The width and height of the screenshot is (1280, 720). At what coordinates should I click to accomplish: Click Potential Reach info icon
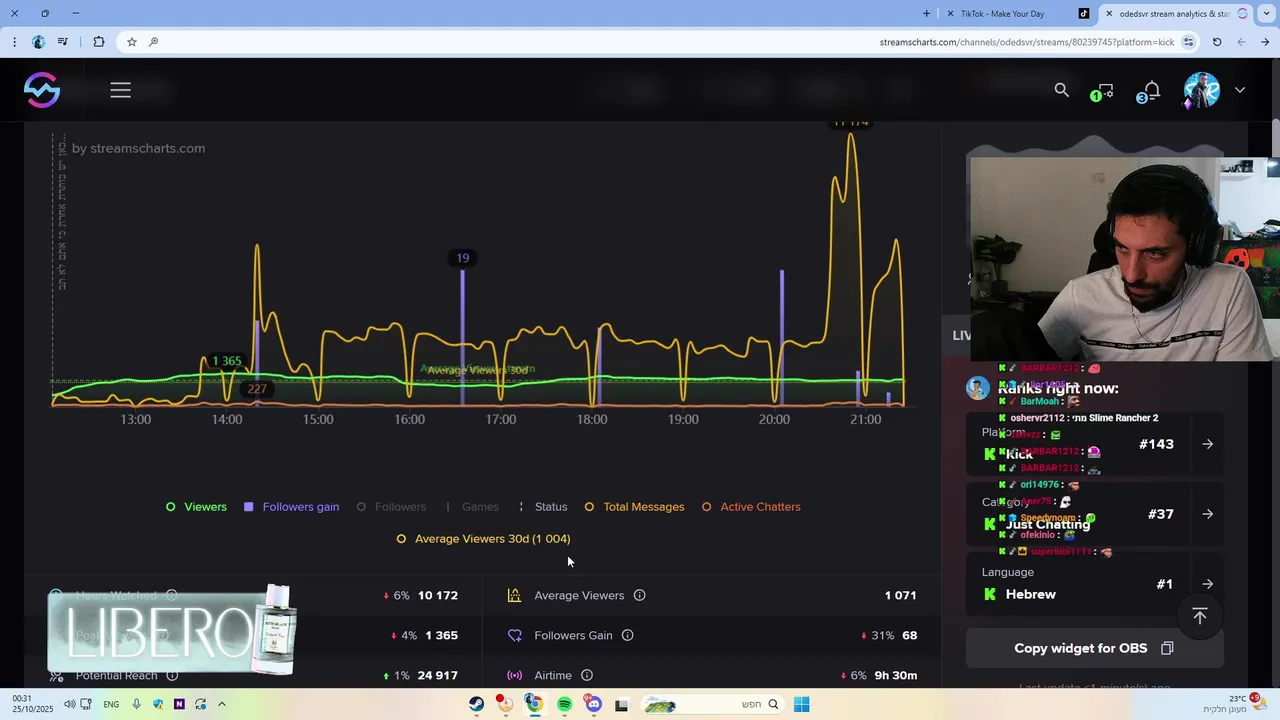click(172, 675)
